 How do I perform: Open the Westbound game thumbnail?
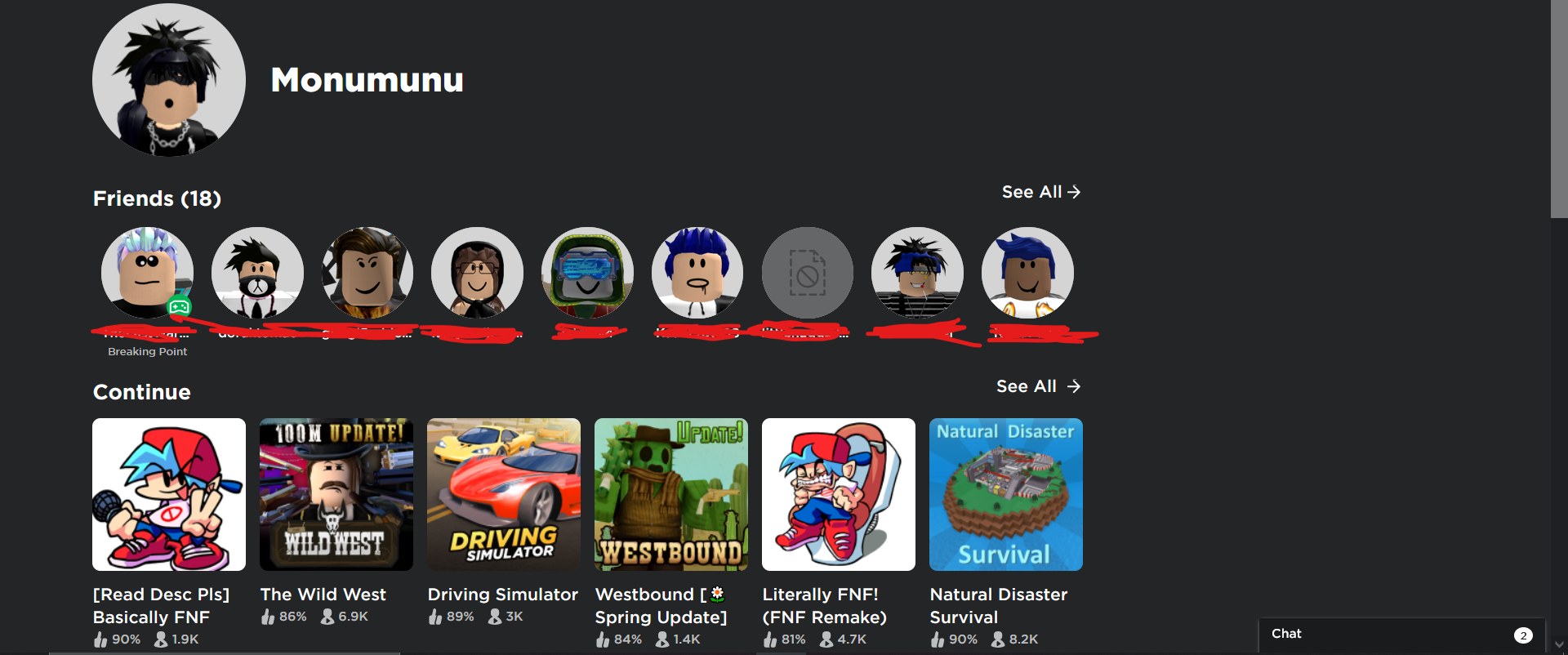pyautogui.click(x=671, y=494)
